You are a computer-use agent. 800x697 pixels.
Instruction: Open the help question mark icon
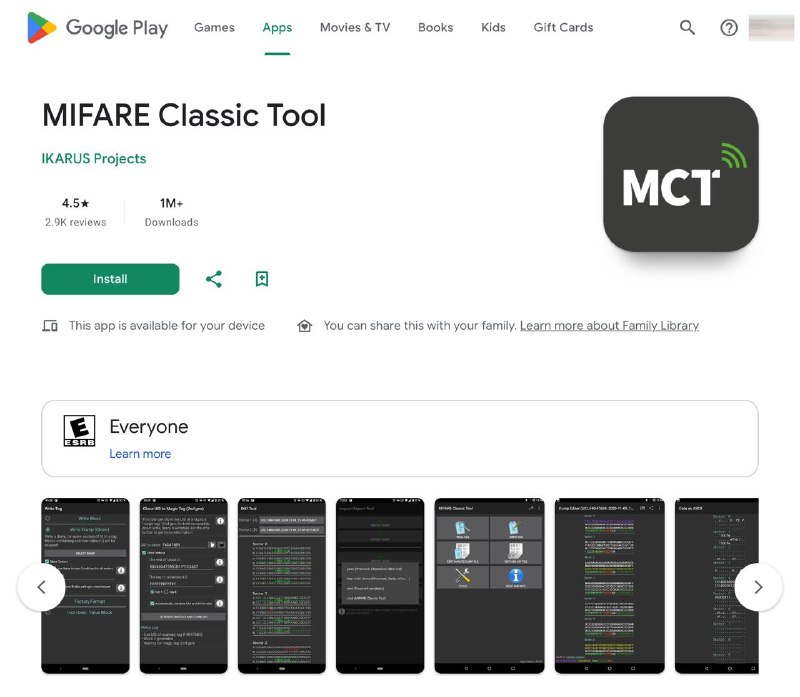click(729, 28)
